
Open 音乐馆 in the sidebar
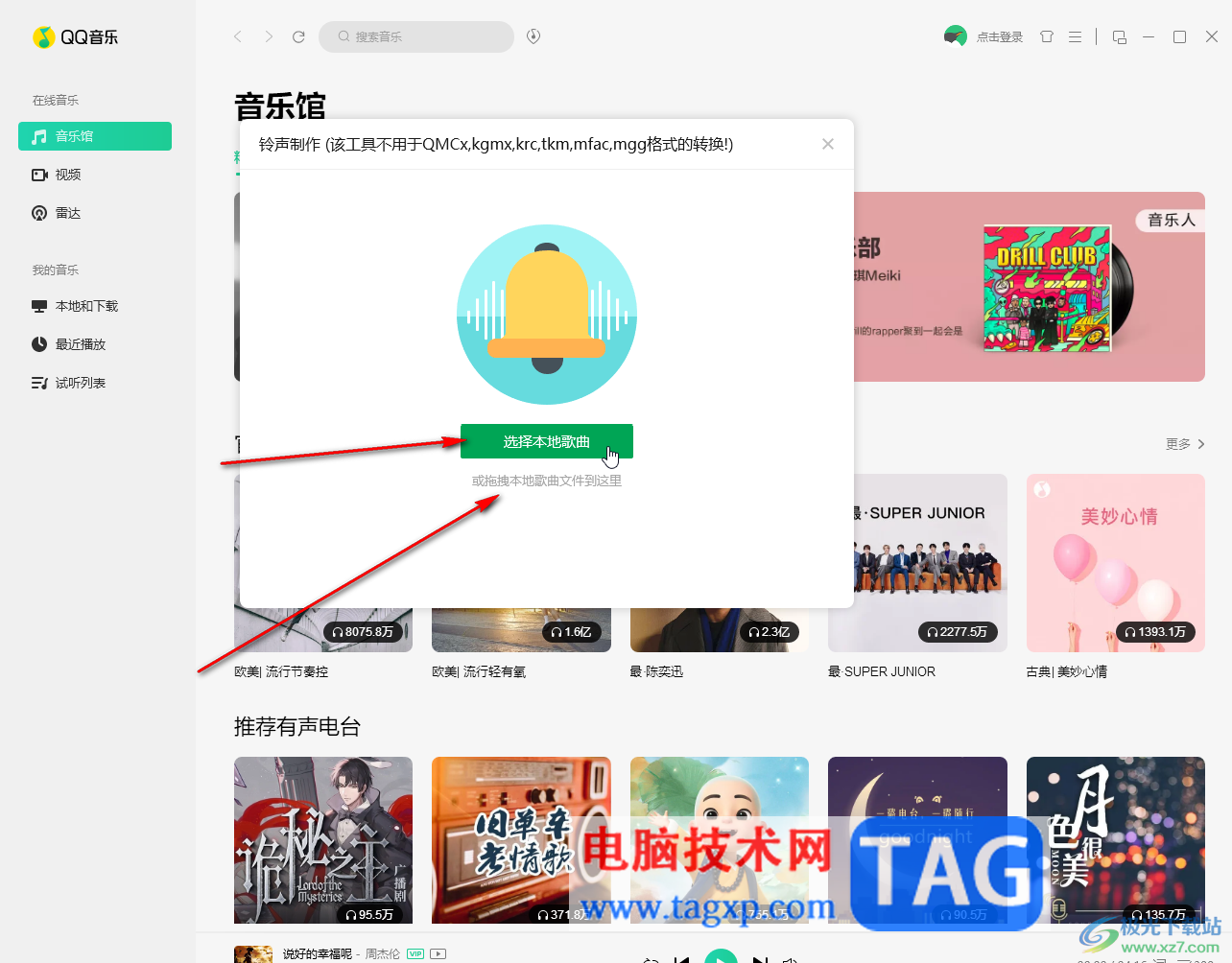pyautogui.click(x=95, y=136)
